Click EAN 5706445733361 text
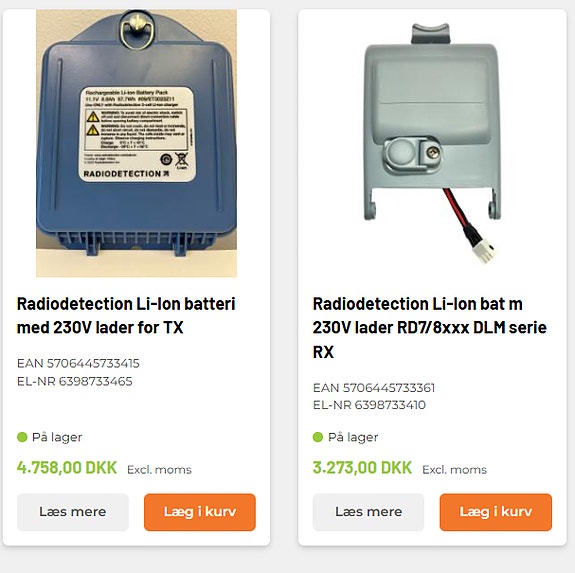The height and width of the screenshot is (573, 575). point(374,387)
